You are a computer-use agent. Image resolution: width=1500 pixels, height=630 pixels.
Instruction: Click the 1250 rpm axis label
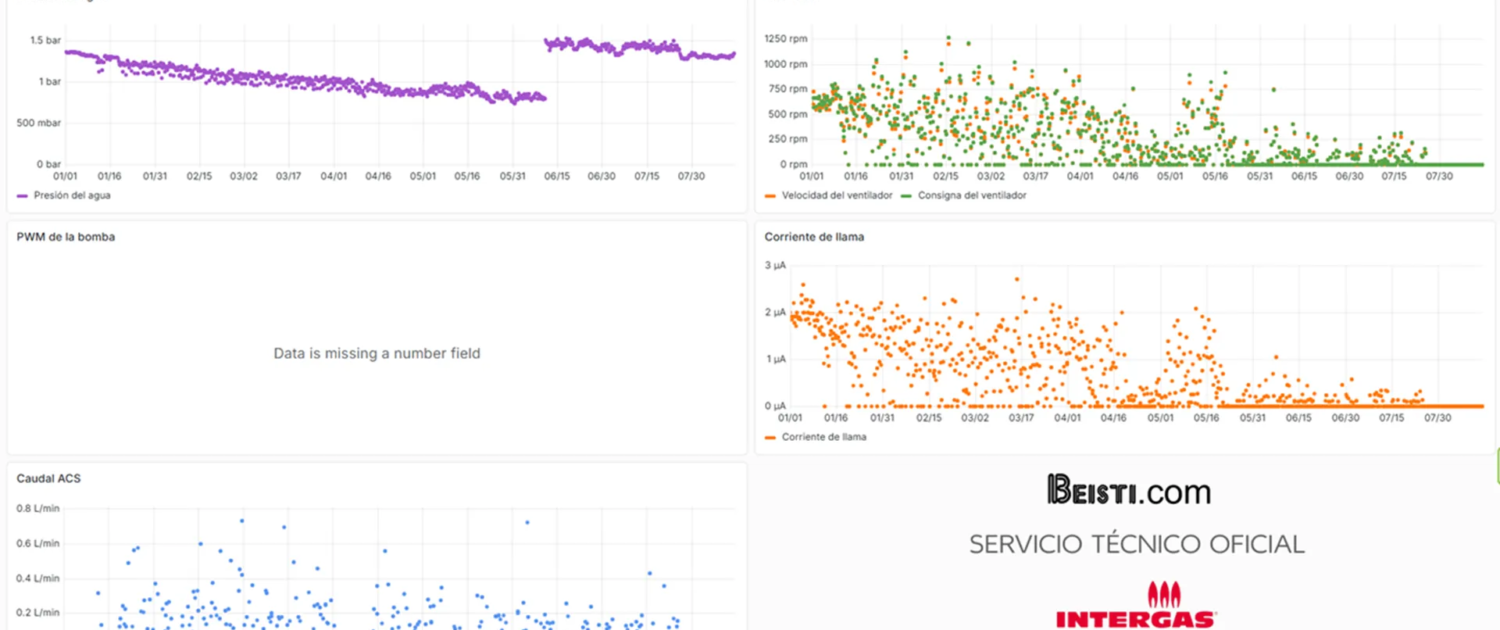click(x=785, y=39)
